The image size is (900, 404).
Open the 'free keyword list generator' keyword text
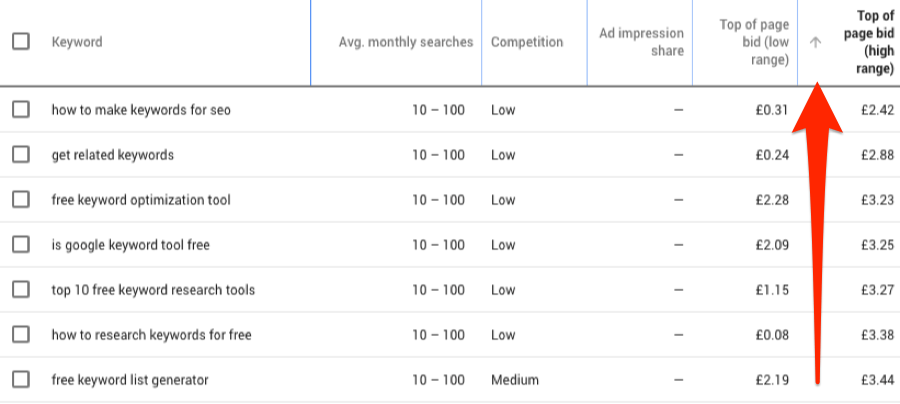(x=130, y=380)
